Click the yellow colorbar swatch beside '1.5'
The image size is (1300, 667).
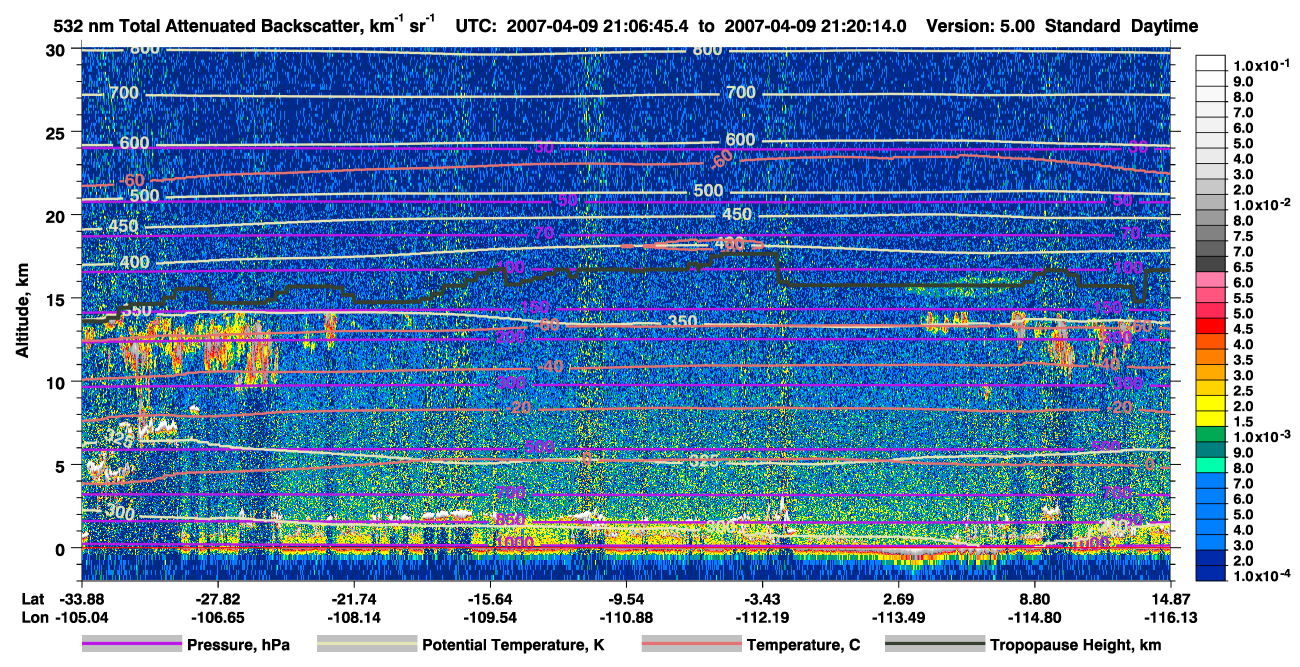1210,418
